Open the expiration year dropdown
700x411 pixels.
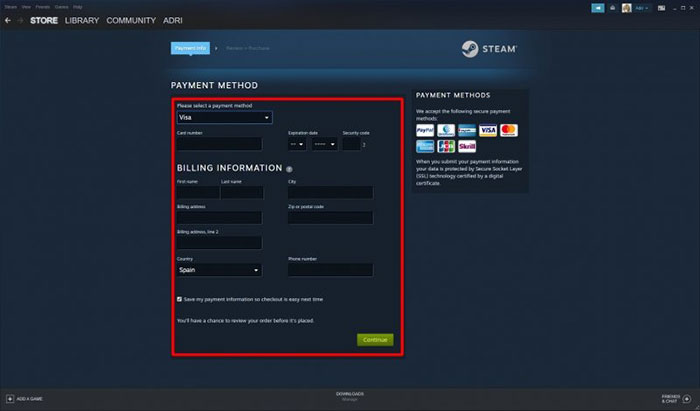[325, 144]
